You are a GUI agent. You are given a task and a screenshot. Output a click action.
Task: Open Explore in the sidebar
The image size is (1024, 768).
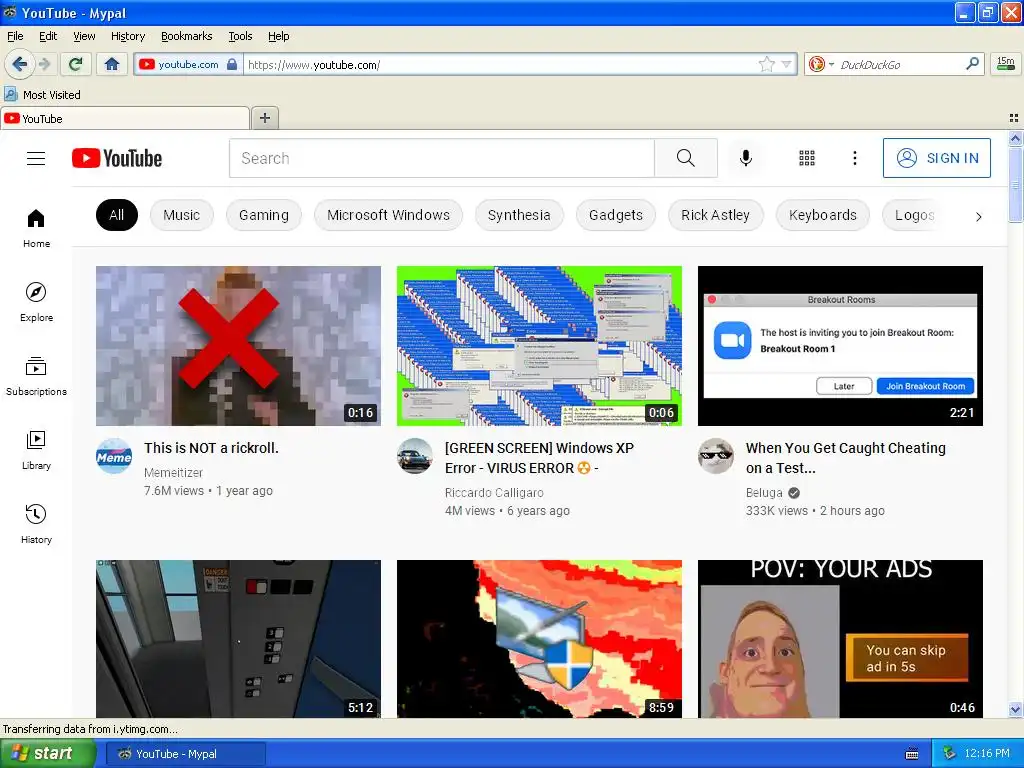(x=37, y=302)
